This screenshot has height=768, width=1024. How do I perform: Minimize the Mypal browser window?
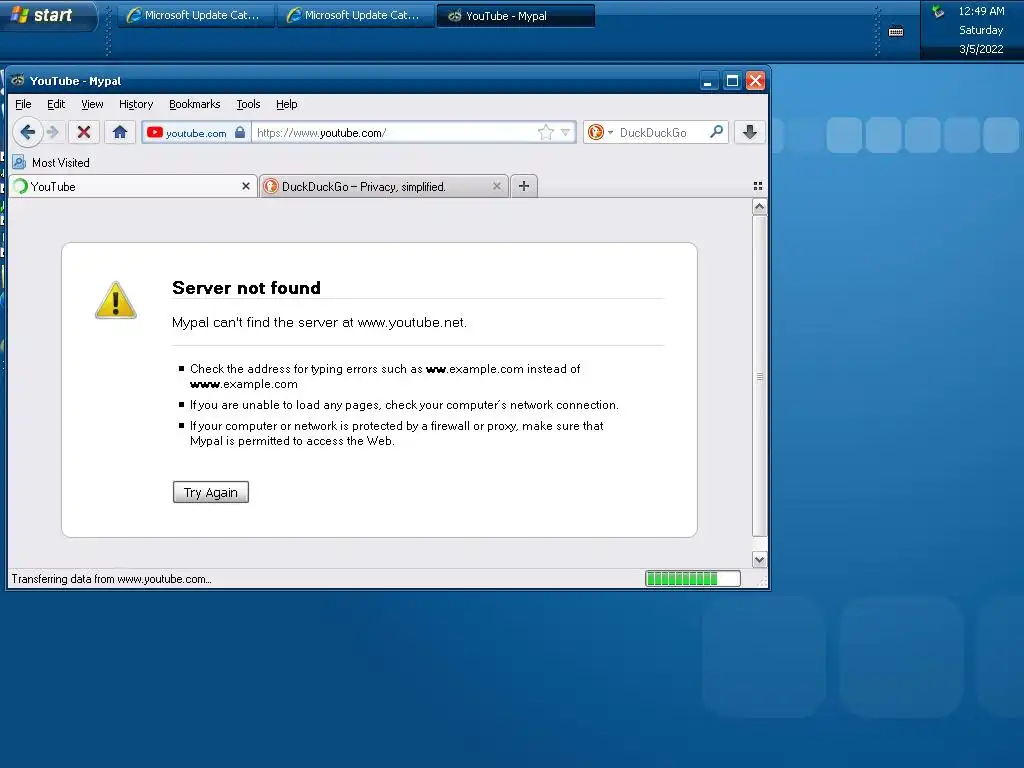tap(708, 81)
